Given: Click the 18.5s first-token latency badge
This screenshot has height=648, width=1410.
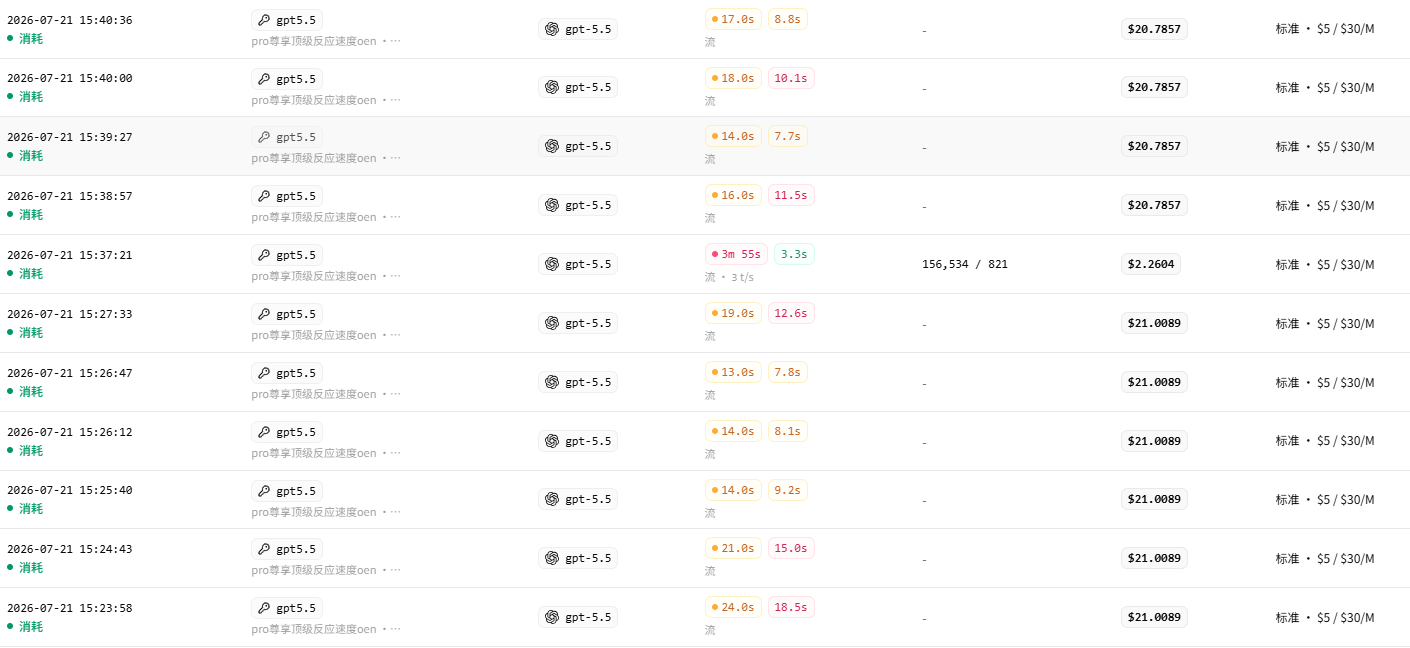Looking at the screenshot, I should pyautogui.click(x=791, y=607).
